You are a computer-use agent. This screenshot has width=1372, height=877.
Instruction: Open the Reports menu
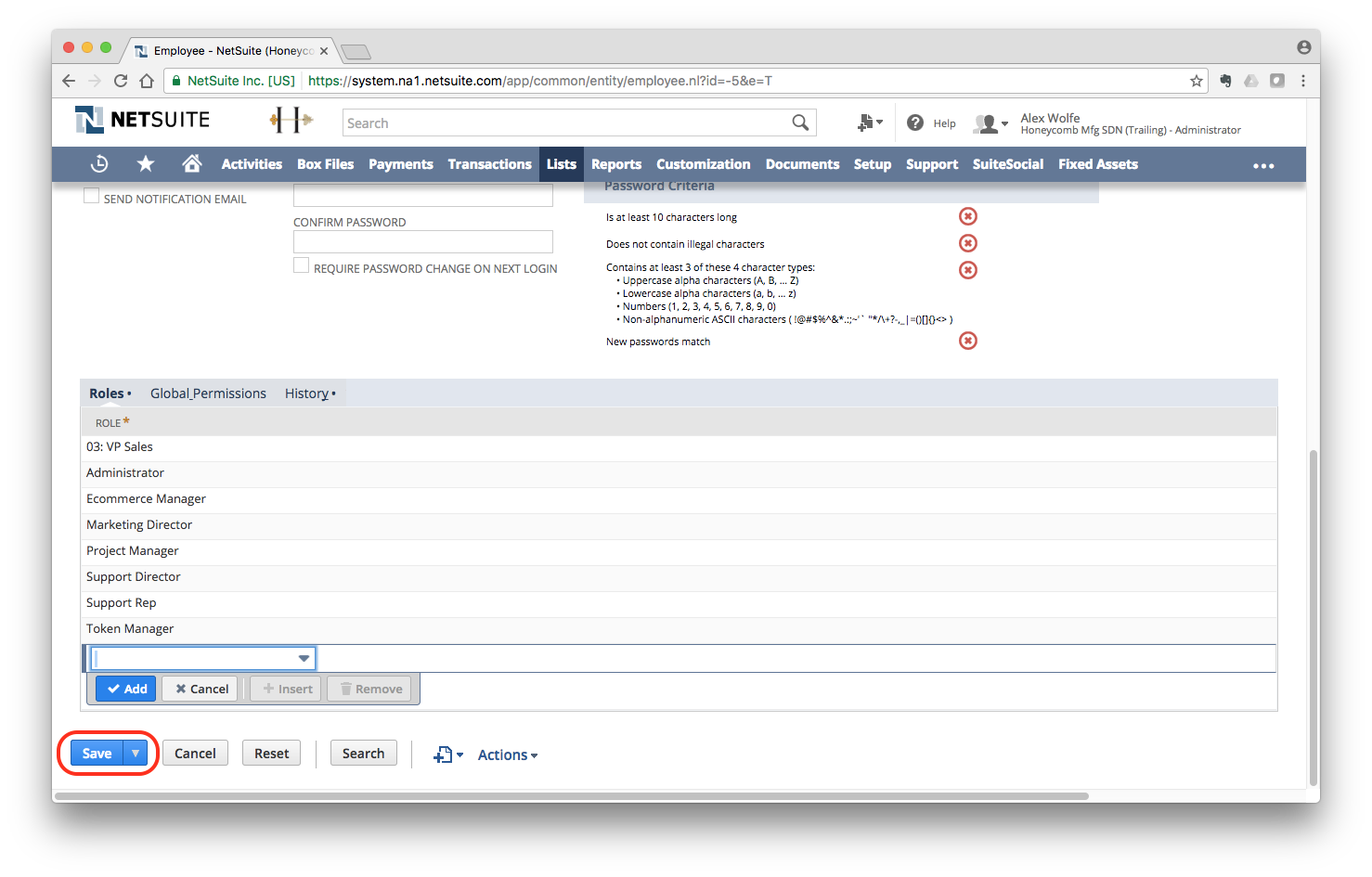[616, 164]
